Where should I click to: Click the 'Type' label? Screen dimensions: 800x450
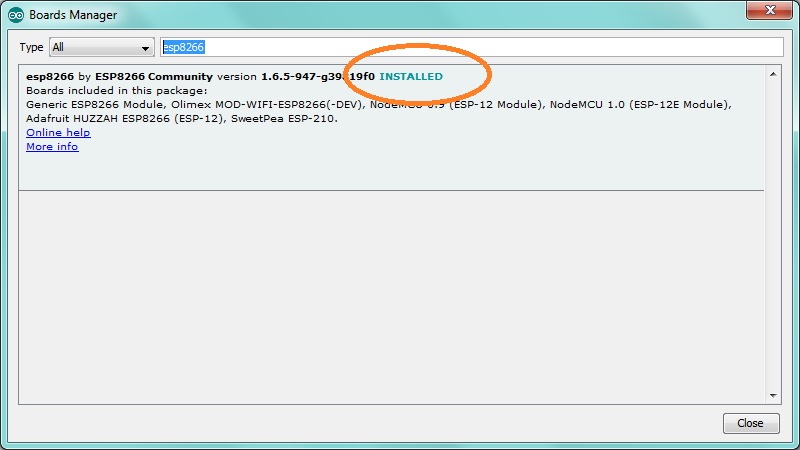(31, 47)
